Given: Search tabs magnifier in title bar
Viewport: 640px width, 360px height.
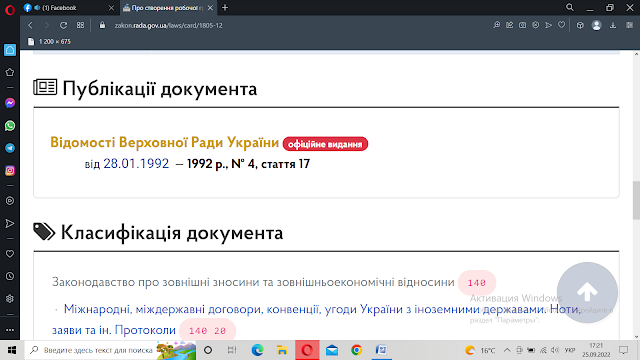Looking at the screenshot, I should coord(570,7).
